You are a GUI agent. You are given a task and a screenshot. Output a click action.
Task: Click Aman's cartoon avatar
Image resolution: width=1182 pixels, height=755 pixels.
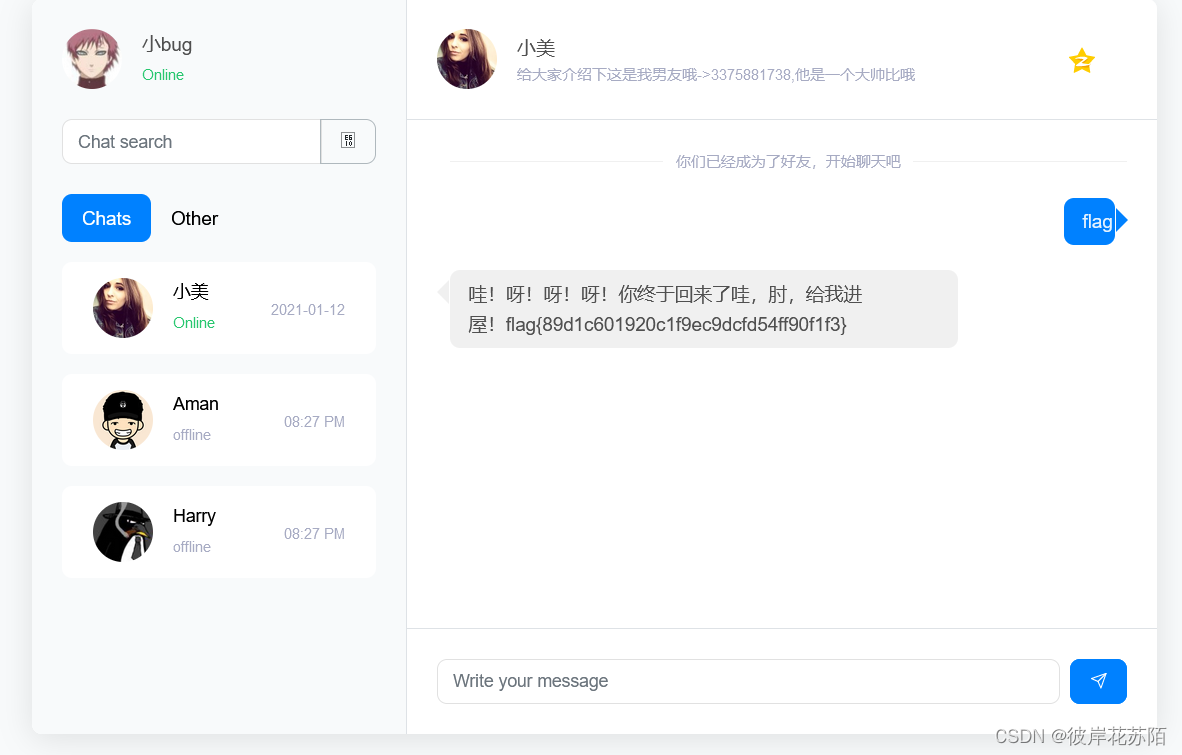[123, 420]
